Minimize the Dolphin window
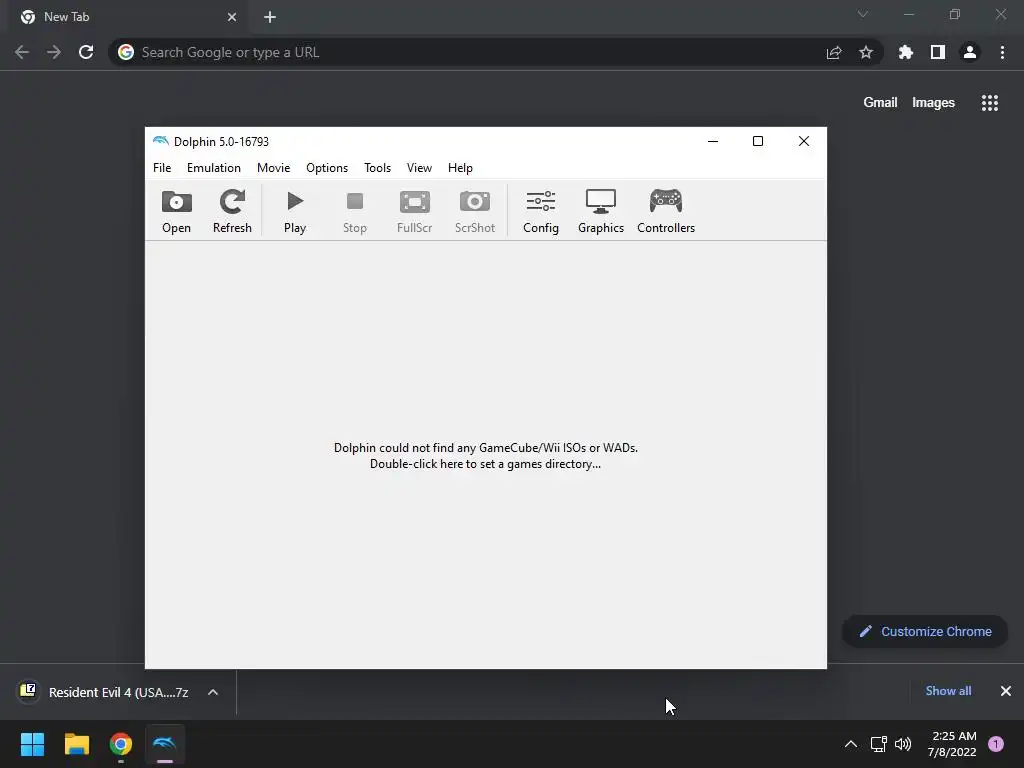This screenshot has width=1024, height=768. [713, 141]
